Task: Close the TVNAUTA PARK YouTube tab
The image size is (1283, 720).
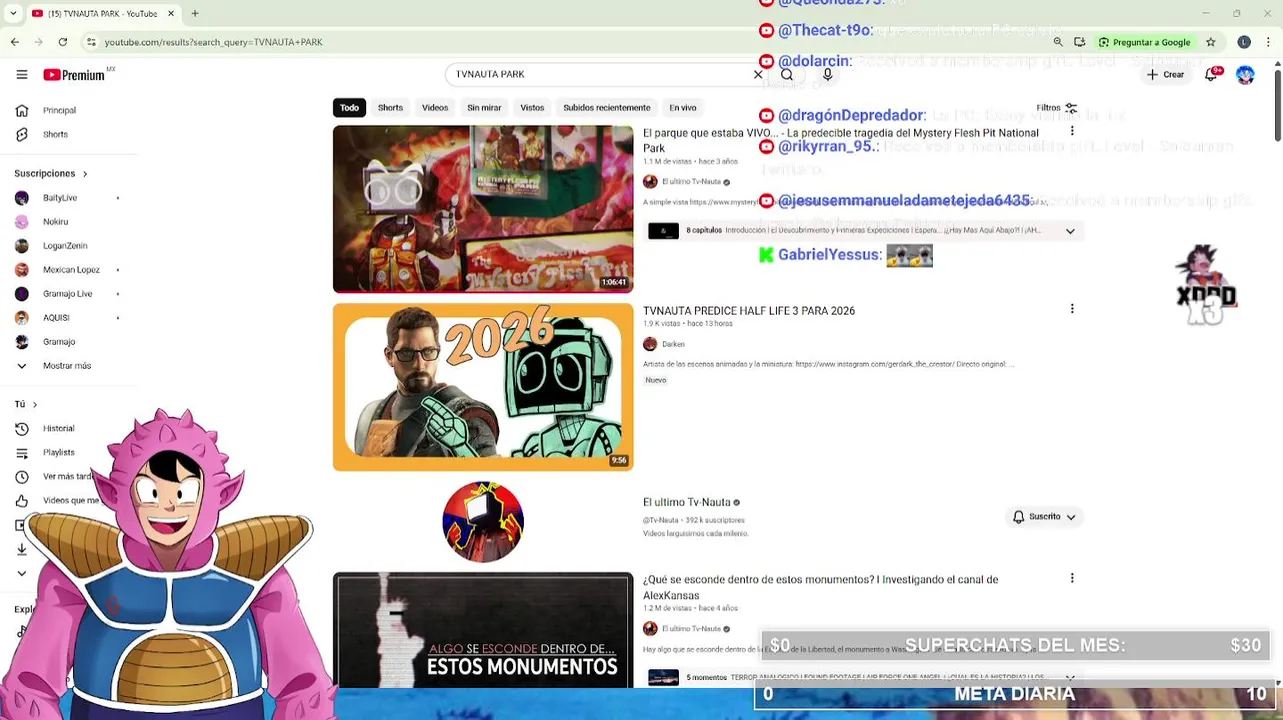Action: (171, 13)
